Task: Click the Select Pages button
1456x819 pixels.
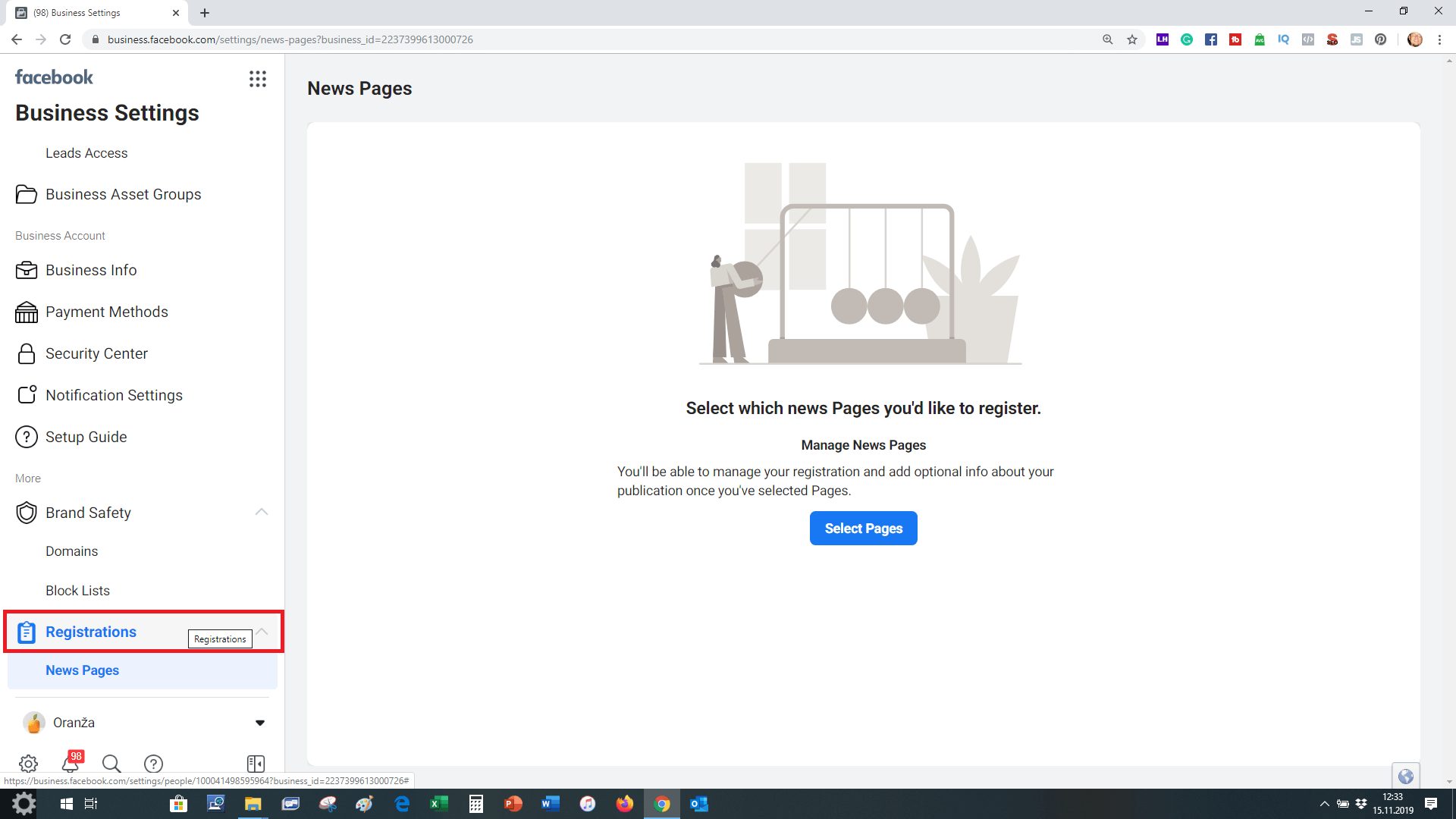Action: pos(863,529)
